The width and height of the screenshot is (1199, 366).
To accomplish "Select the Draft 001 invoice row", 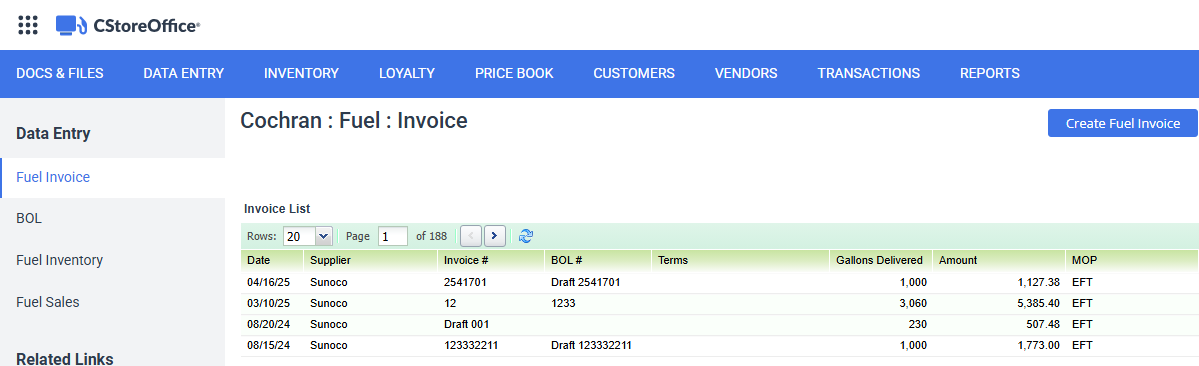I will pyautogui.click(x=720, y=325).
